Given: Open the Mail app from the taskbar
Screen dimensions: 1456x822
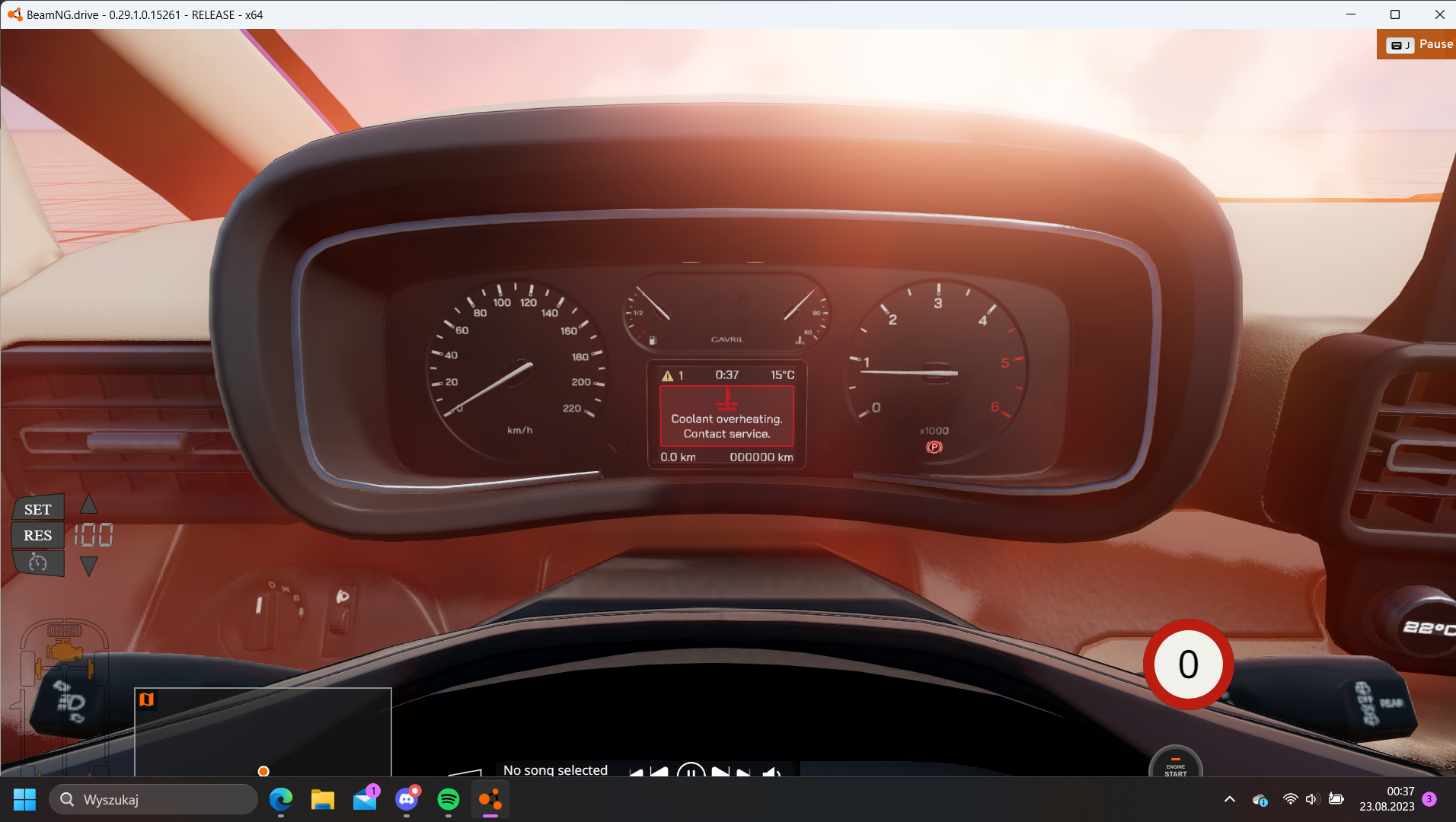Looking at the screenshot, I should coord(365,799).
